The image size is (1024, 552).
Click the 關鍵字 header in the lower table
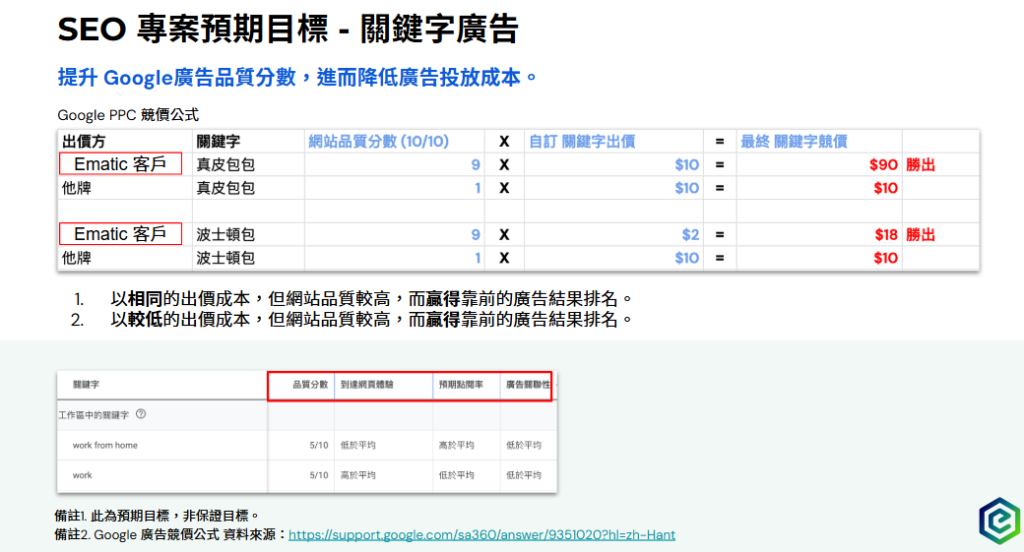pos(86,384)
